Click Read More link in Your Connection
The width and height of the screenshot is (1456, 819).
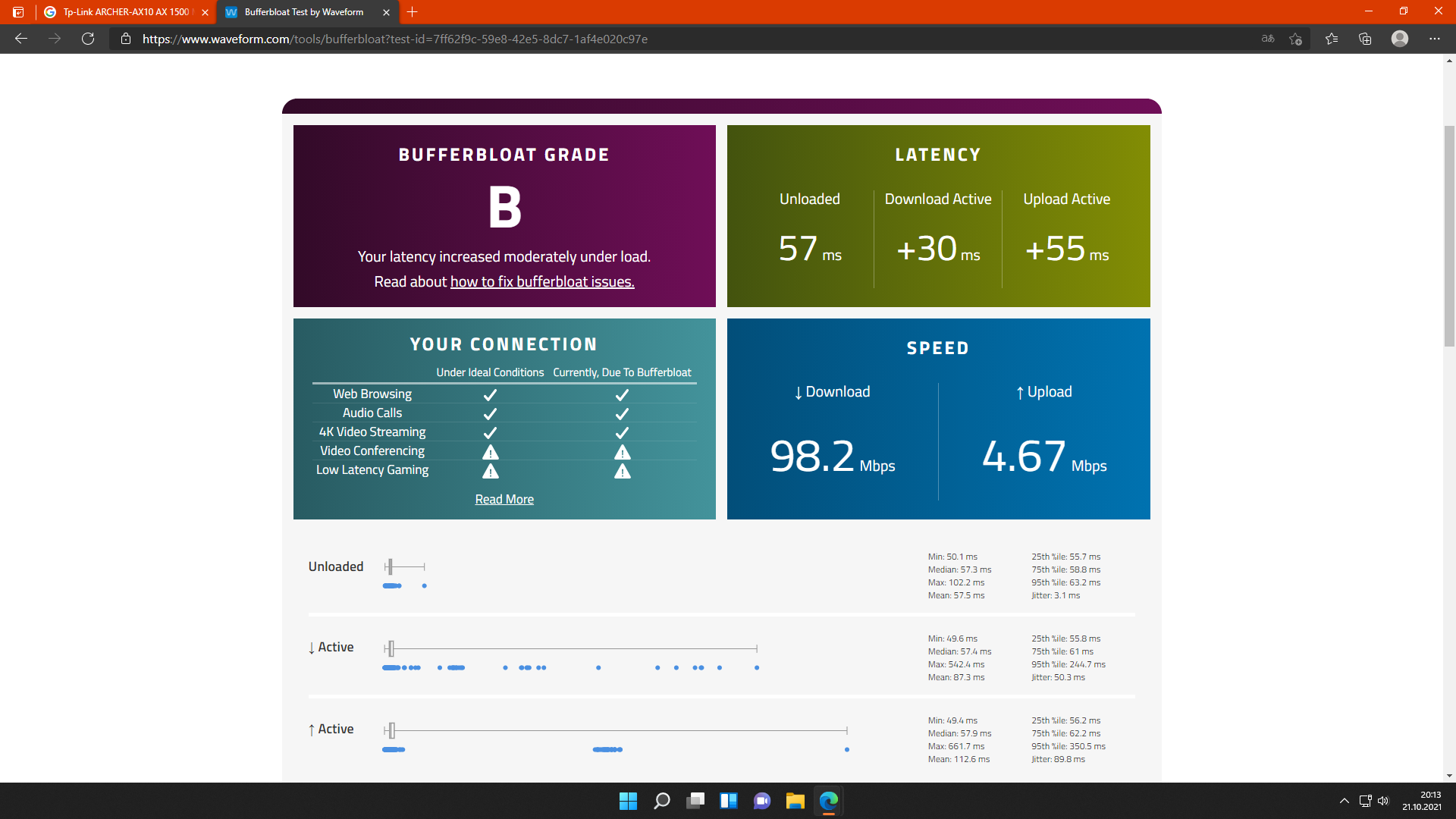504,499
